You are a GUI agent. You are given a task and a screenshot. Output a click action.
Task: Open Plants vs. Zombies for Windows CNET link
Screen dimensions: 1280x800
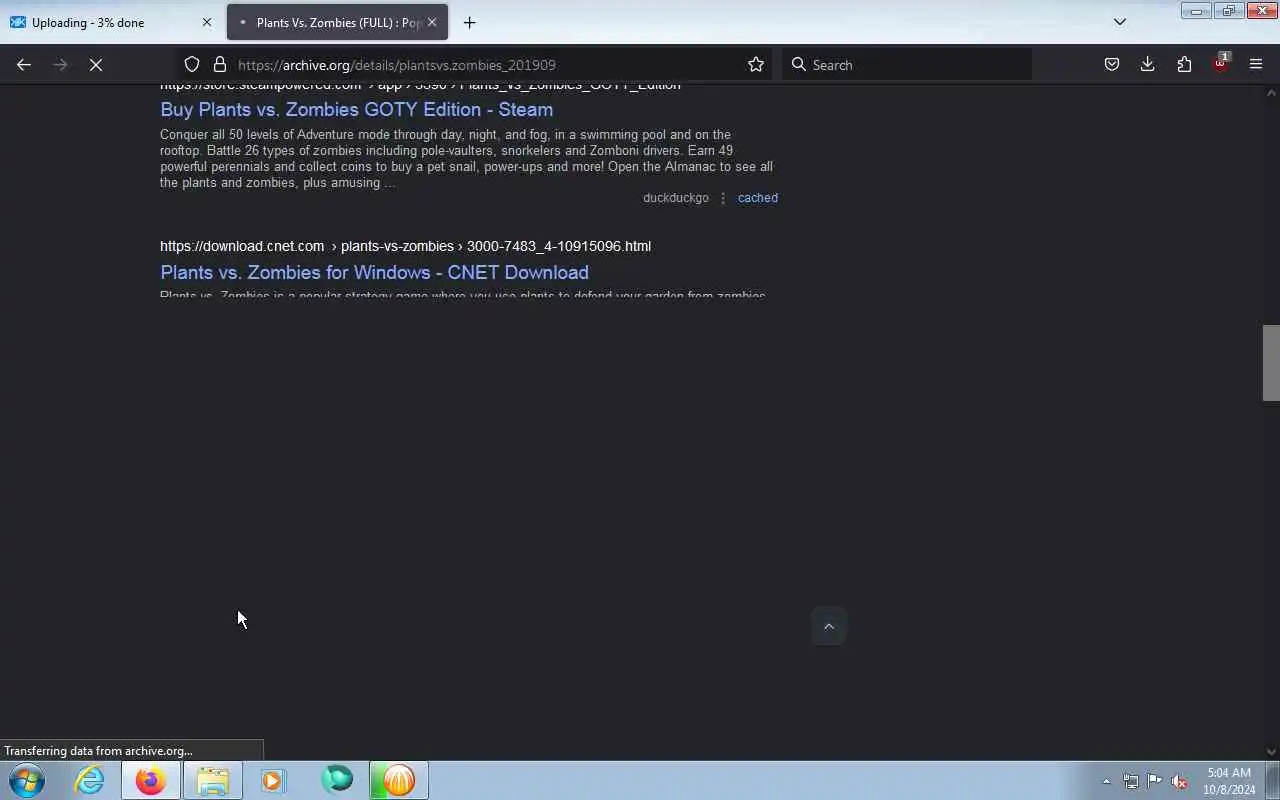pyautogui.click(x=374, y=272)
